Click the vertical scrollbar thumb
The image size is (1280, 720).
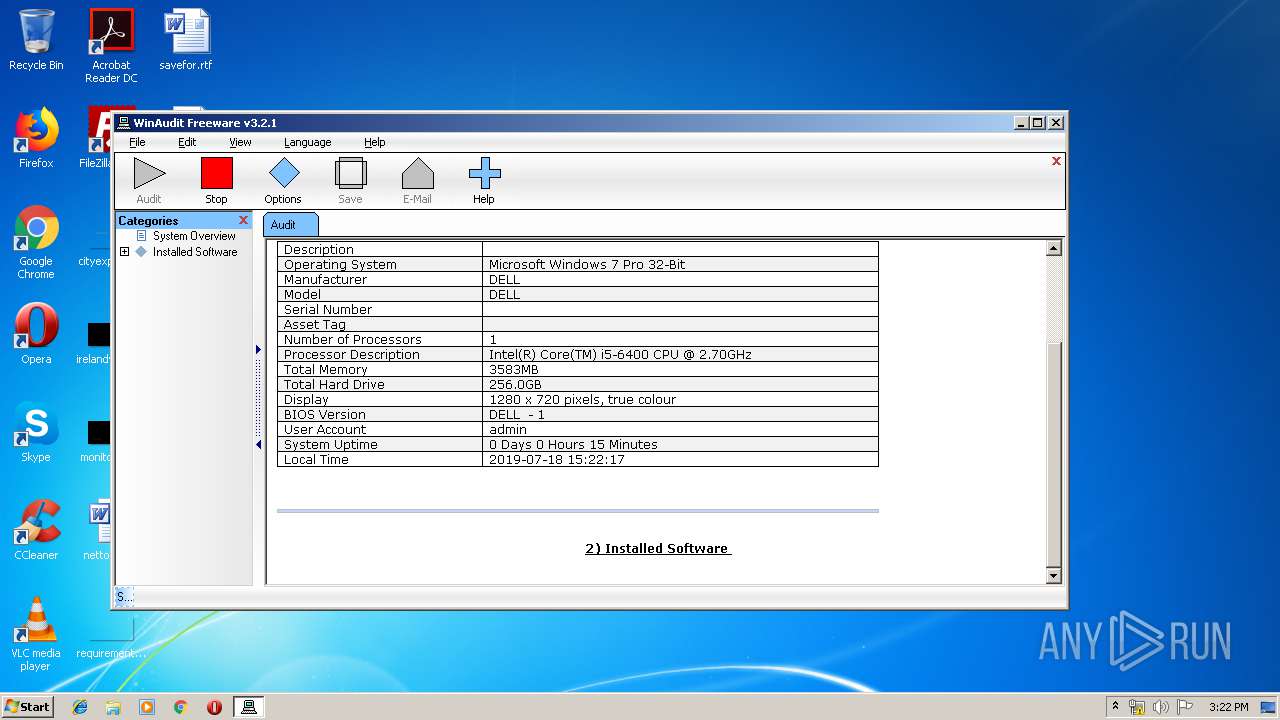coord(1053,455)
